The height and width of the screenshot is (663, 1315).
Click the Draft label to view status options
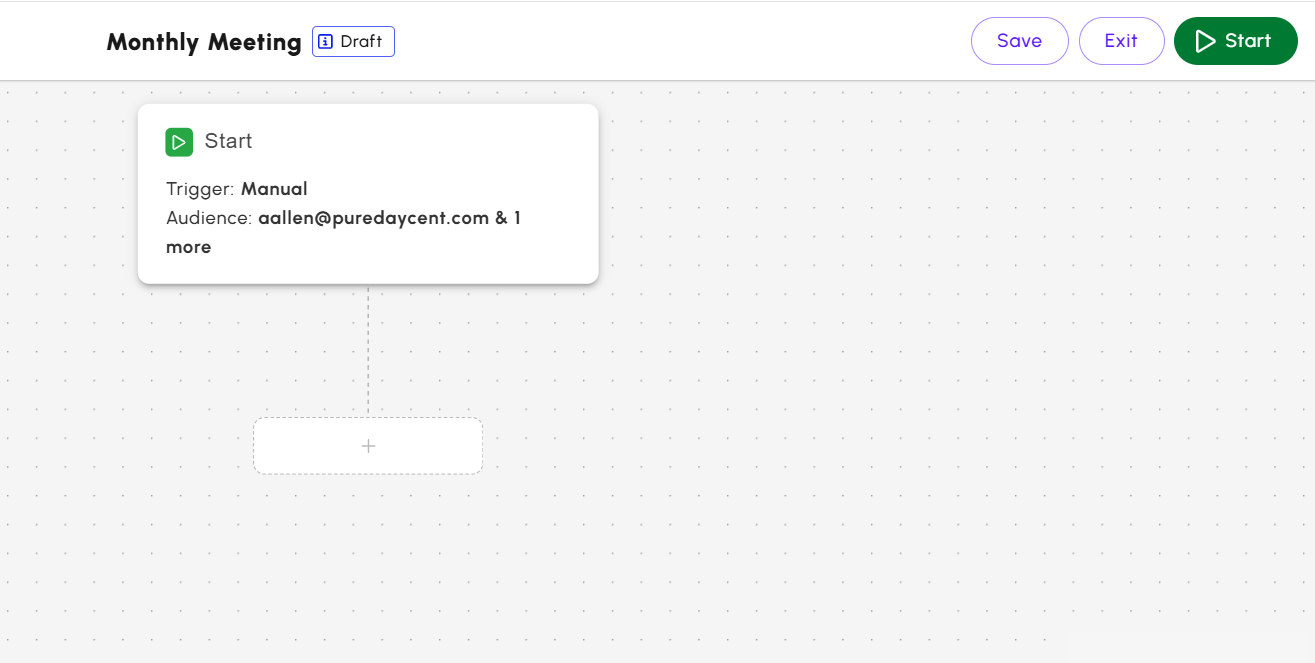[x=360, y=41]
